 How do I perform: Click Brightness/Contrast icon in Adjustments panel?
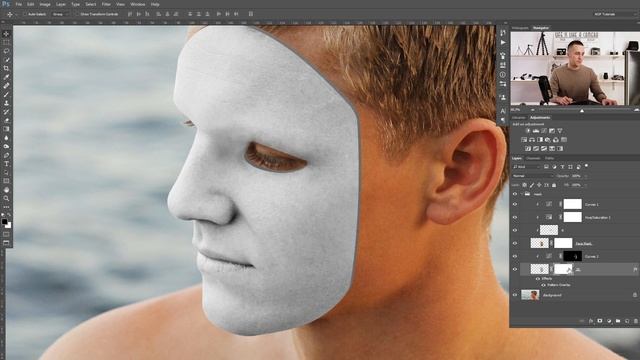528,131
